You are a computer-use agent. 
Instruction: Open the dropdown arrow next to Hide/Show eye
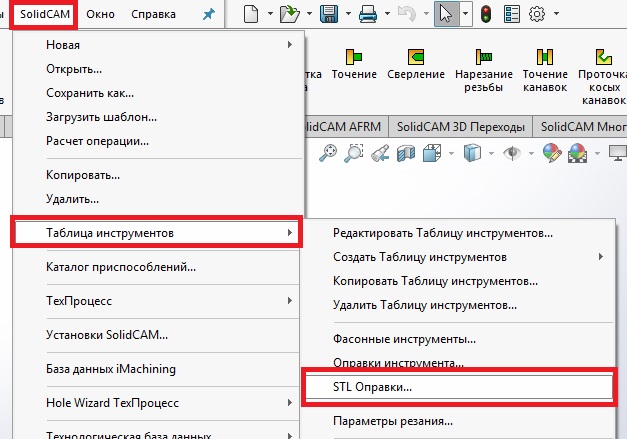point(531,153)
